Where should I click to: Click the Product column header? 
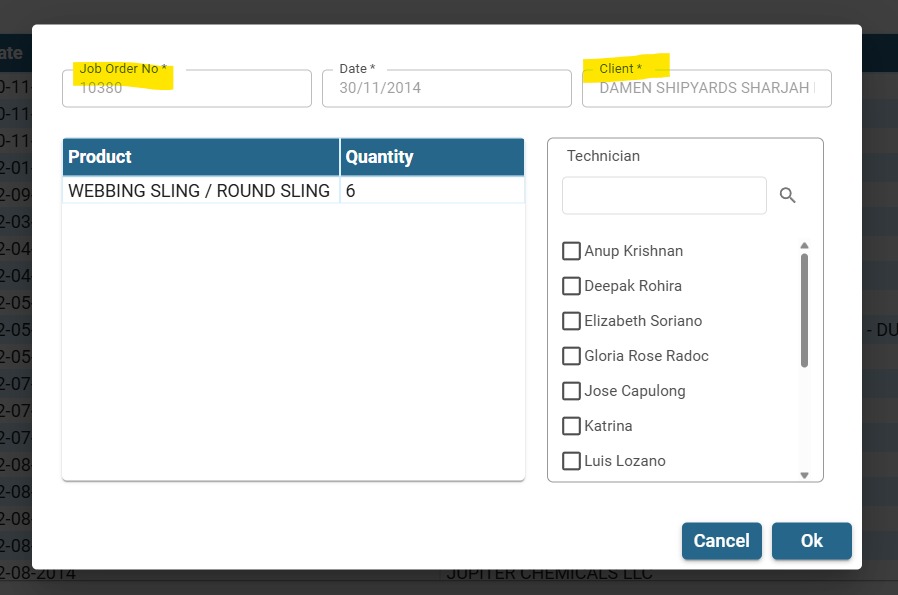tap(200, 157)
